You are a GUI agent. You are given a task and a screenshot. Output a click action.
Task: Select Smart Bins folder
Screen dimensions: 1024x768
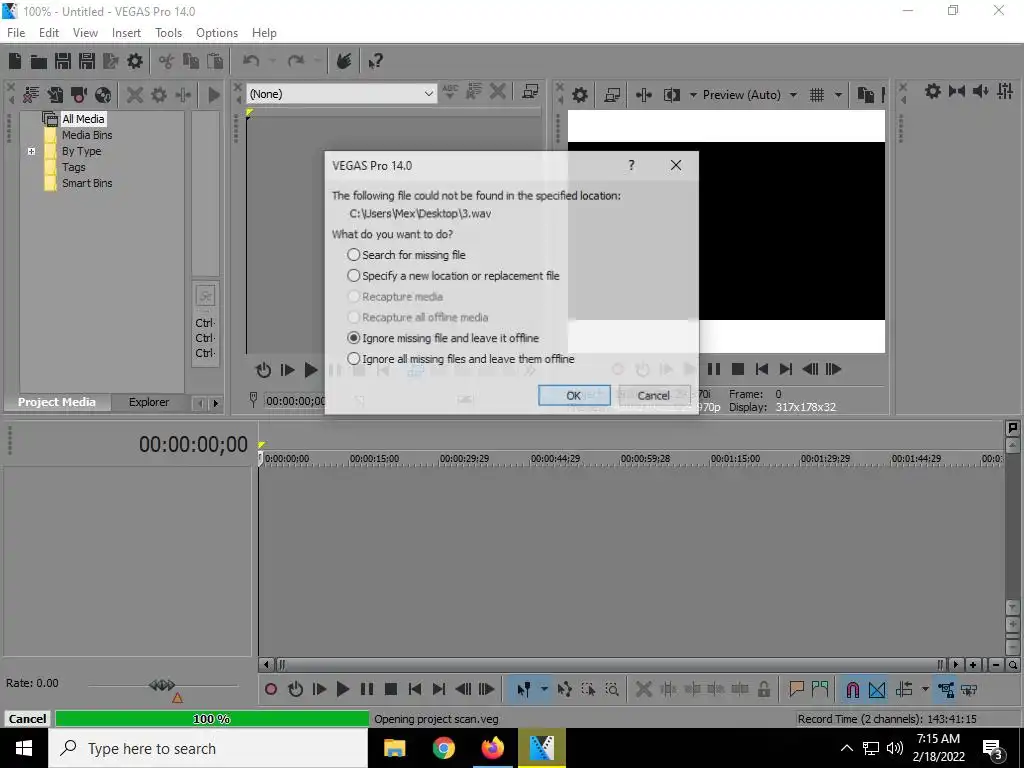[x=87, y=183]
